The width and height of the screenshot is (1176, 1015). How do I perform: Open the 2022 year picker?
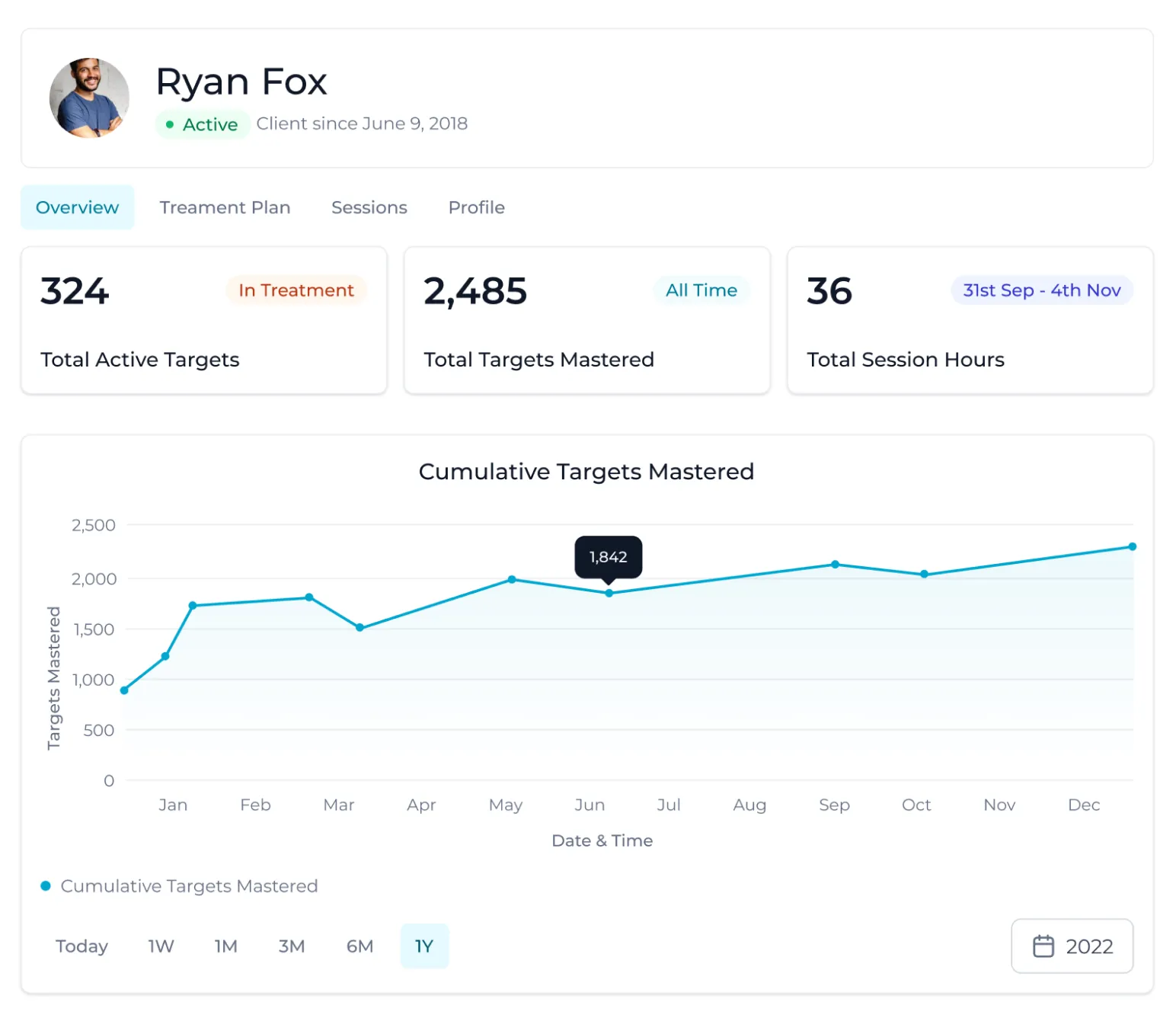(x=1072, y=946)
